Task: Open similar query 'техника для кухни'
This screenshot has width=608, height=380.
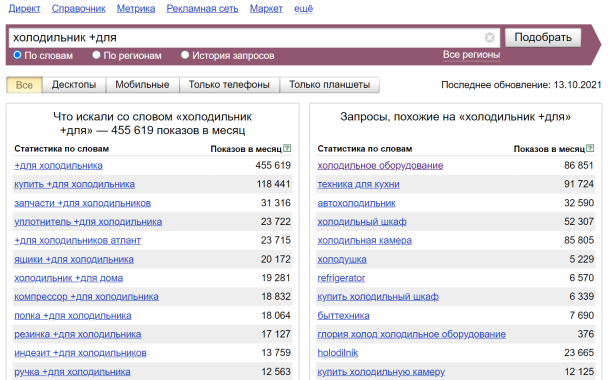Action: pyautogui.click(x=358, y=184)
